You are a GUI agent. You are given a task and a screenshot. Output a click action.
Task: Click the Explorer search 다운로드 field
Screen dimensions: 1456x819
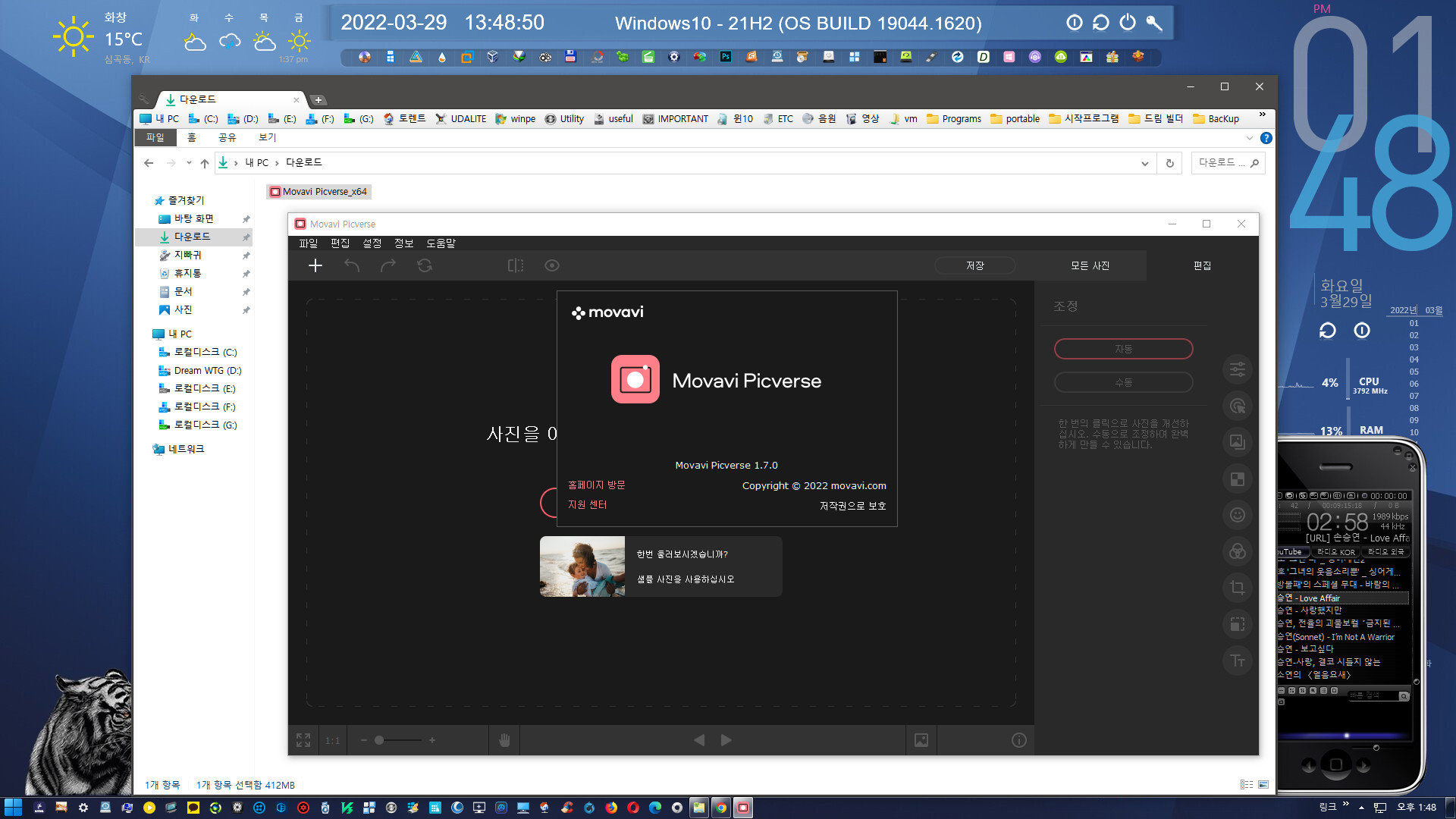(x=1228, y=163)
